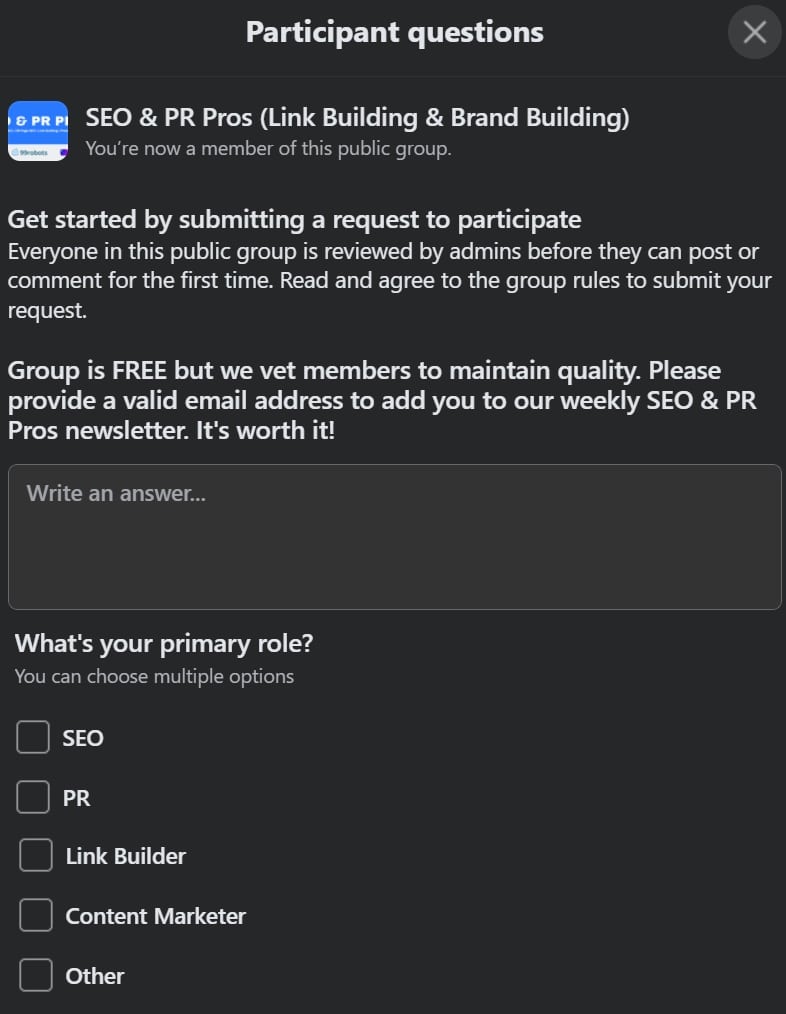Select Content Marketer as your role
Viewport: 786px width, 1014px height.
click(35, 915)
